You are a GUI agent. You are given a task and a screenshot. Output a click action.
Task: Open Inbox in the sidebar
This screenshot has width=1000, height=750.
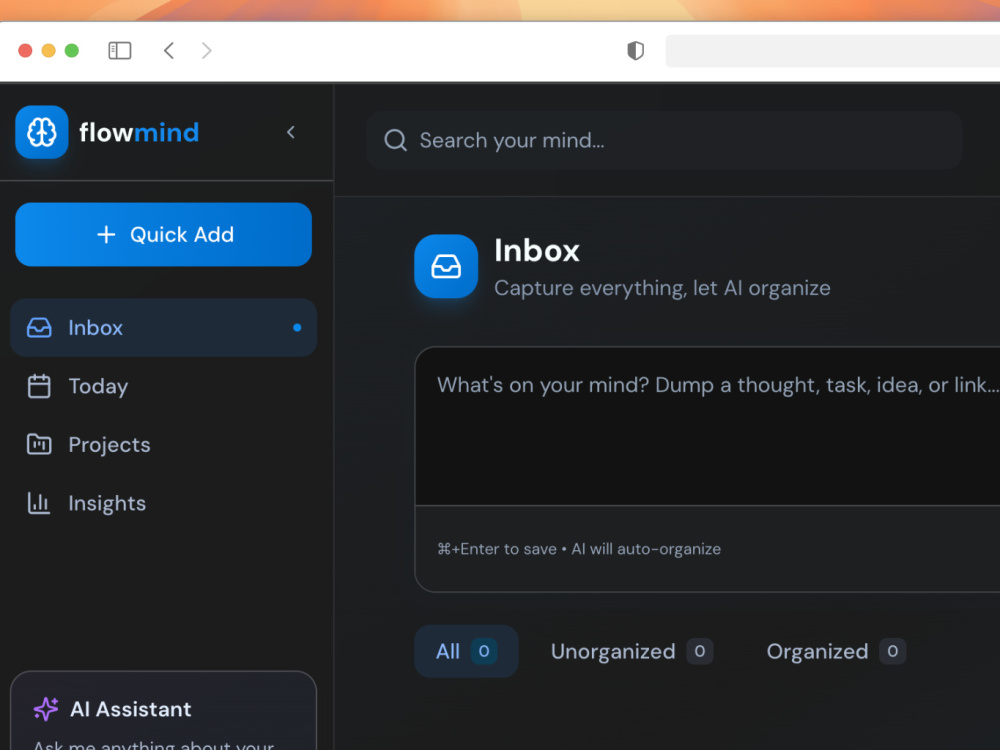[x=163, y=327]
